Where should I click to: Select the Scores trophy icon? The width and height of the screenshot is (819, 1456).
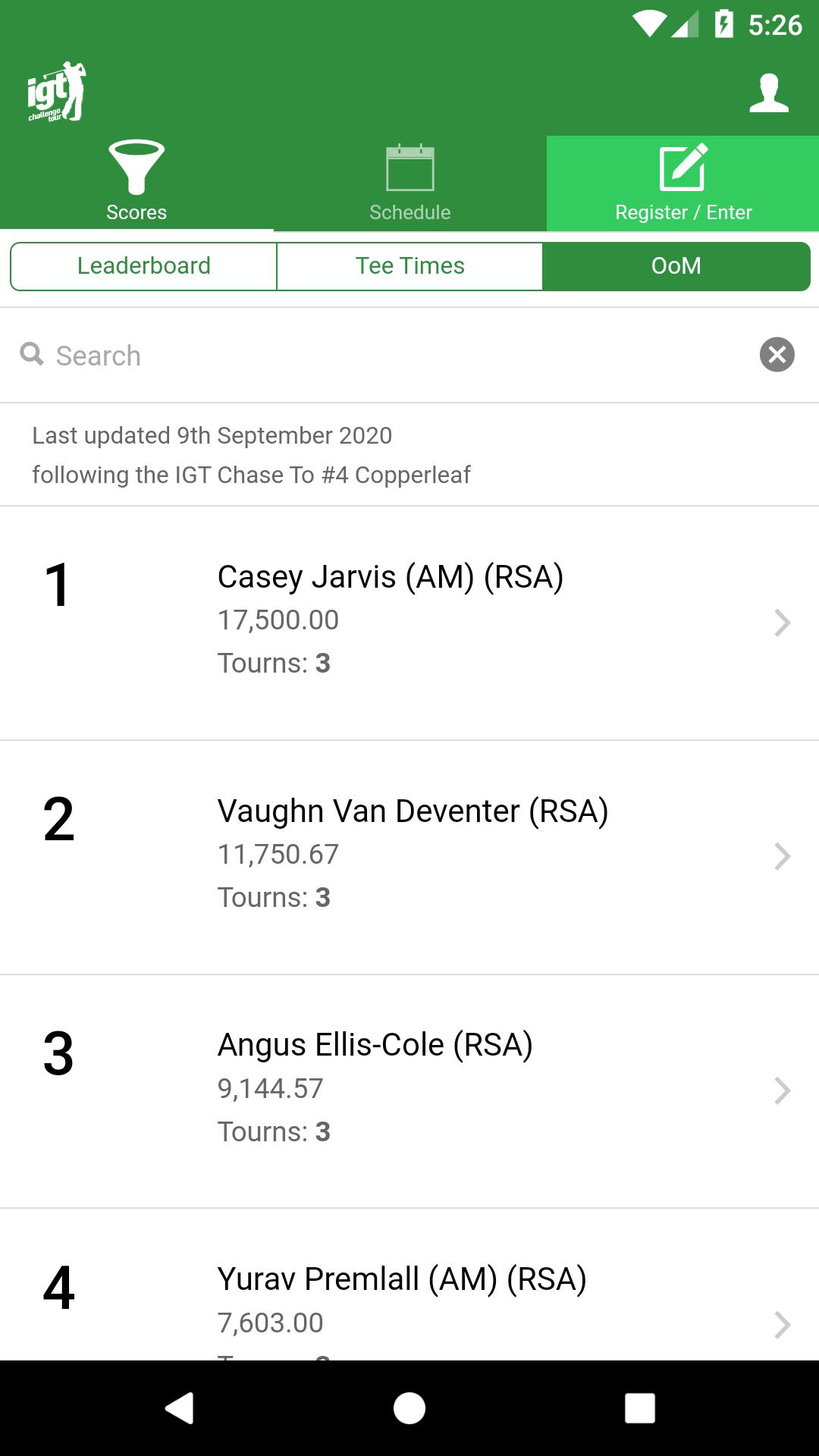point(136,168)
